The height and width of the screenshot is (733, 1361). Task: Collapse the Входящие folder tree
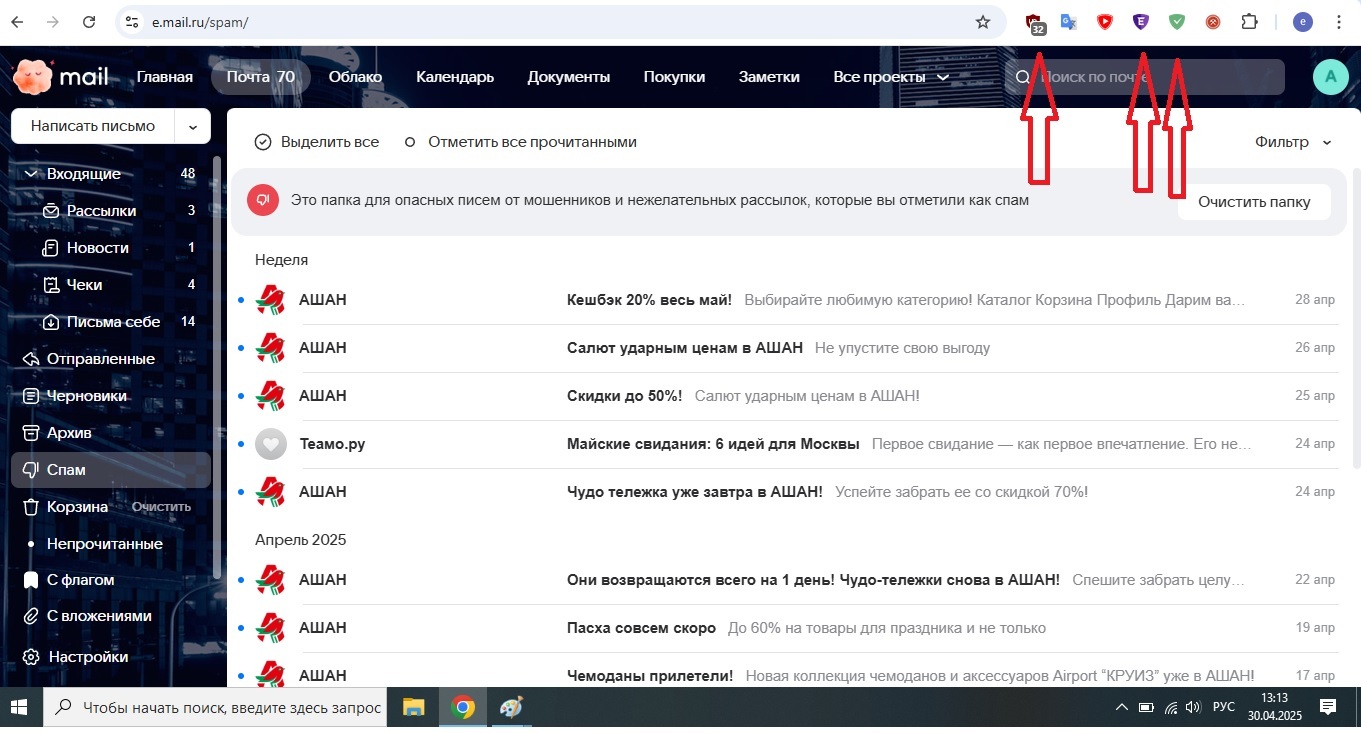(30, 174)
